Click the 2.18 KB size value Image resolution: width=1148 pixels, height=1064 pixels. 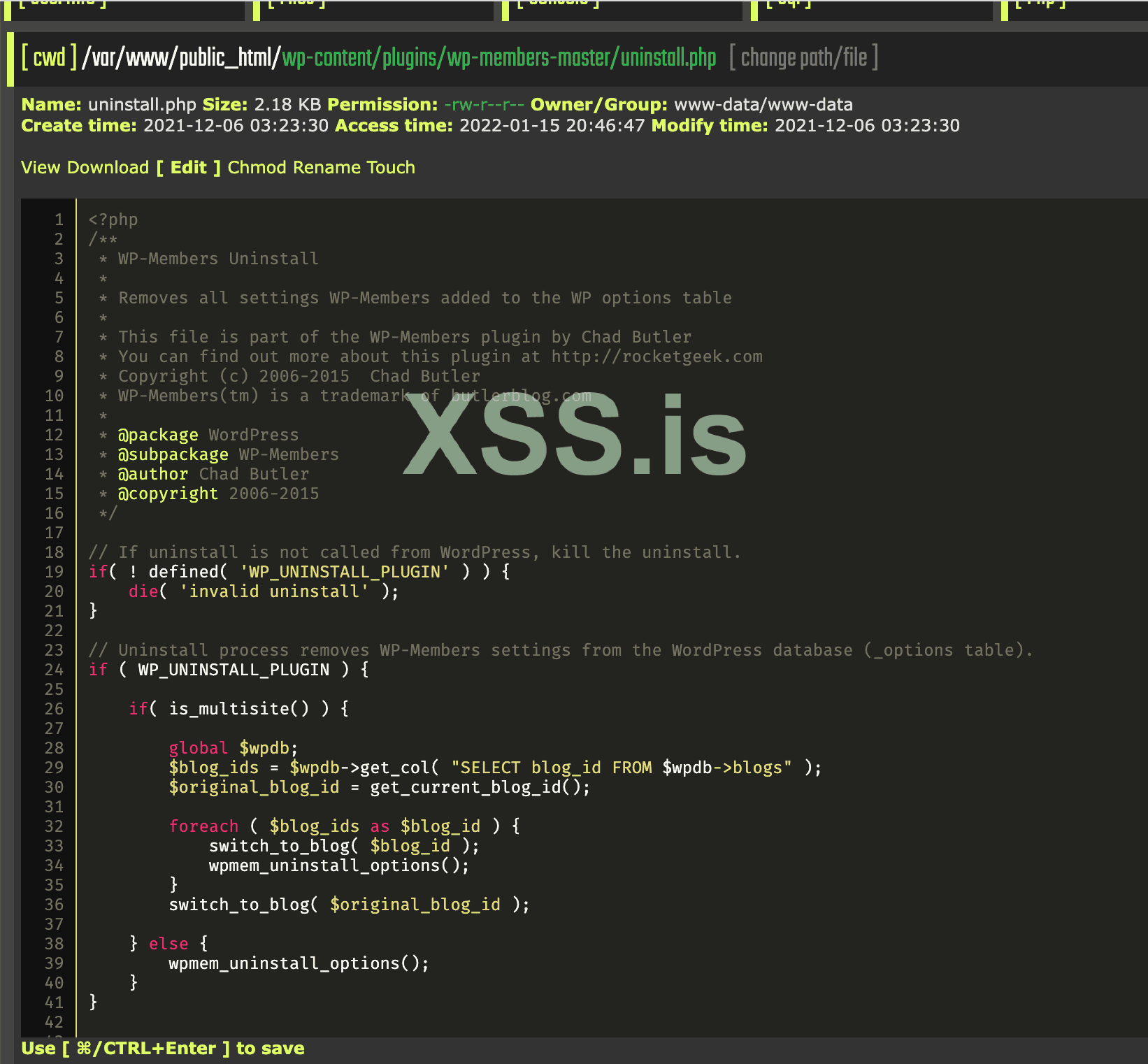(287, 104)
